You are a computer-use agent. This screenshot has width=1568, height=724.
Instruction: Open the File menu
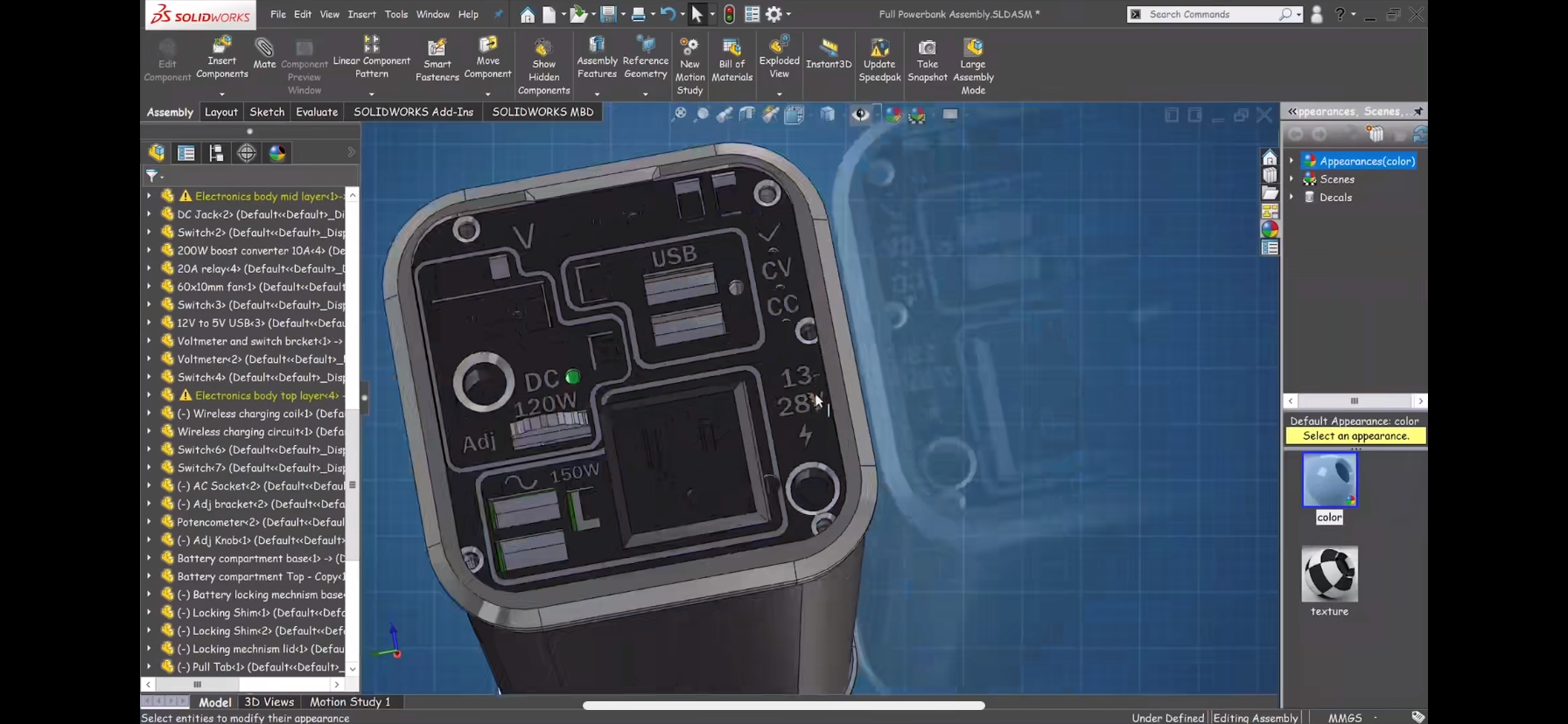pos(277,14)
